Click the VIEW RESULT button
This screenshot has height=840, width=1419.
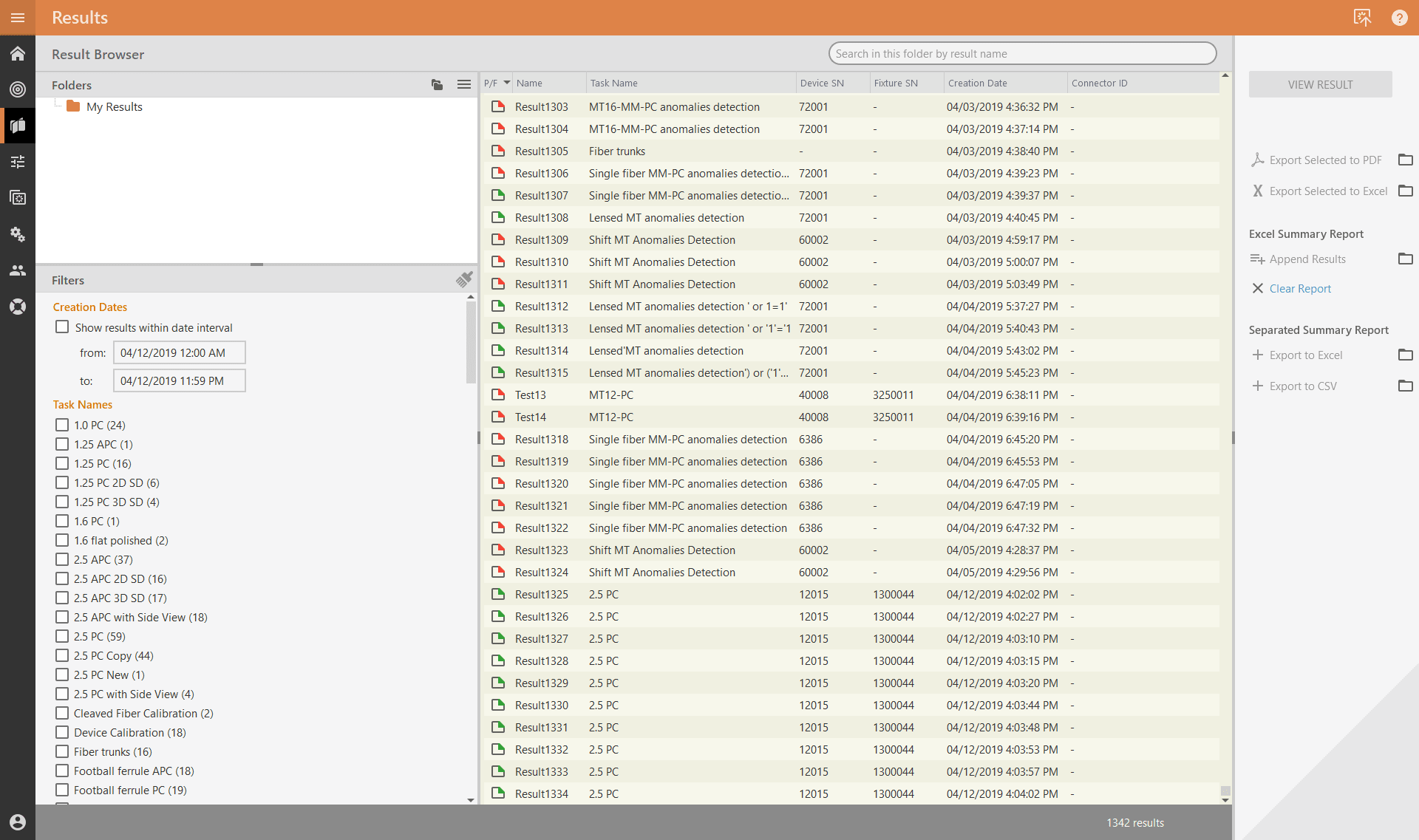click(1320, 85)
